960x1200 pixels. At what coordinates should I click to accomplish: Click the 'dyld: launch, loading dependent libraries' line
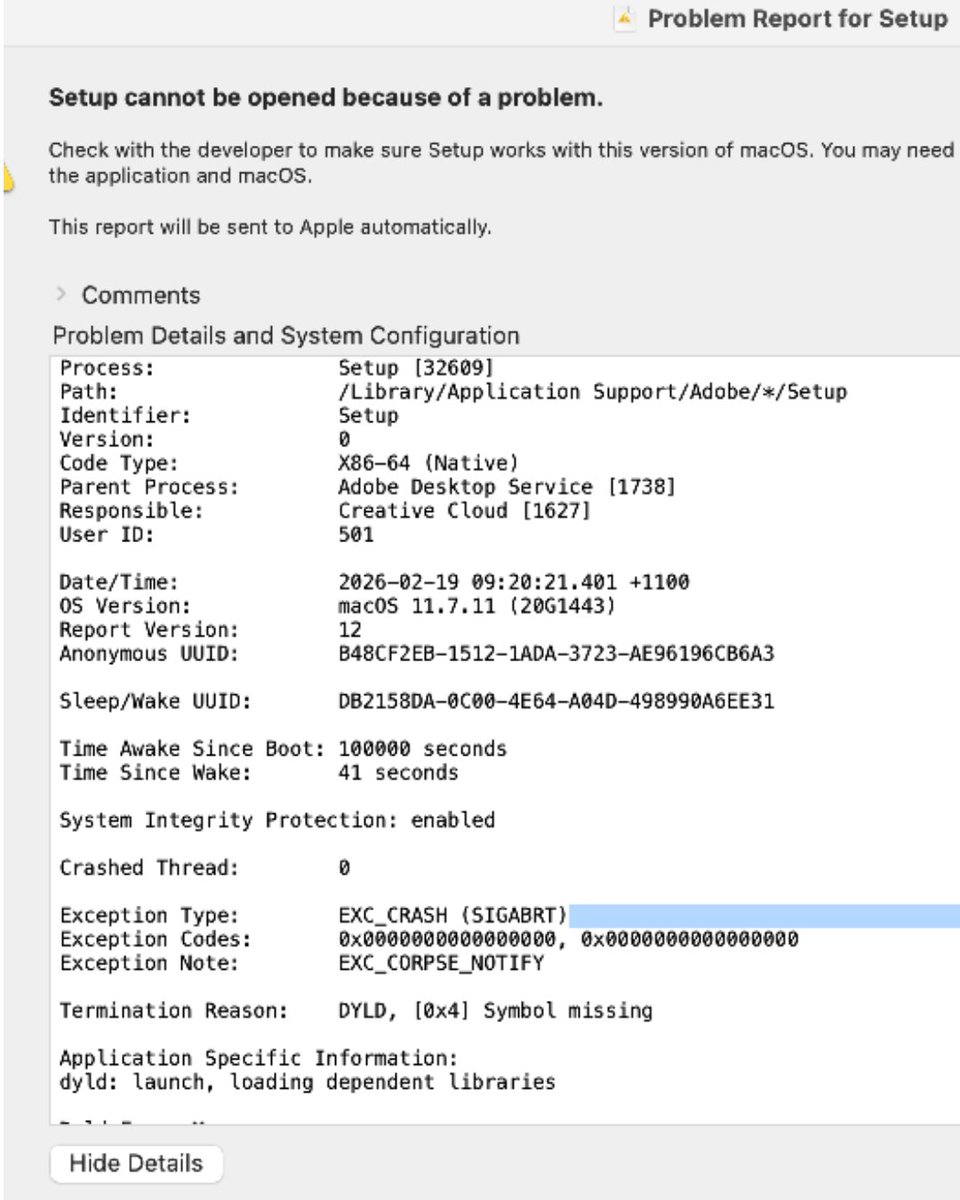pos(307,1083)
